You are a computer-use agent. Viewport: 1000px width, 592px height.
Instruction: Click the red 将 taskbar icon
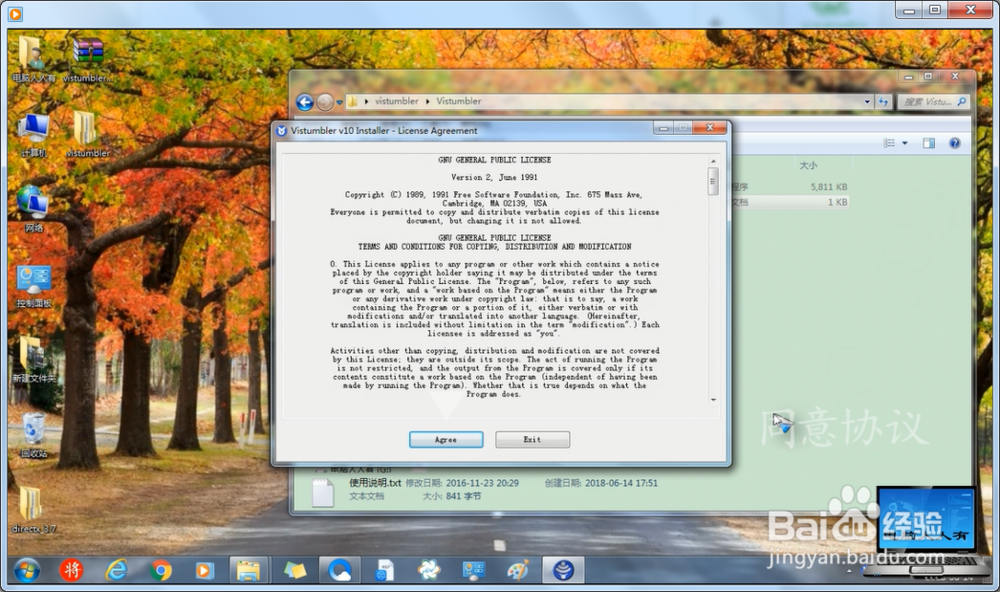coord(71,570)
